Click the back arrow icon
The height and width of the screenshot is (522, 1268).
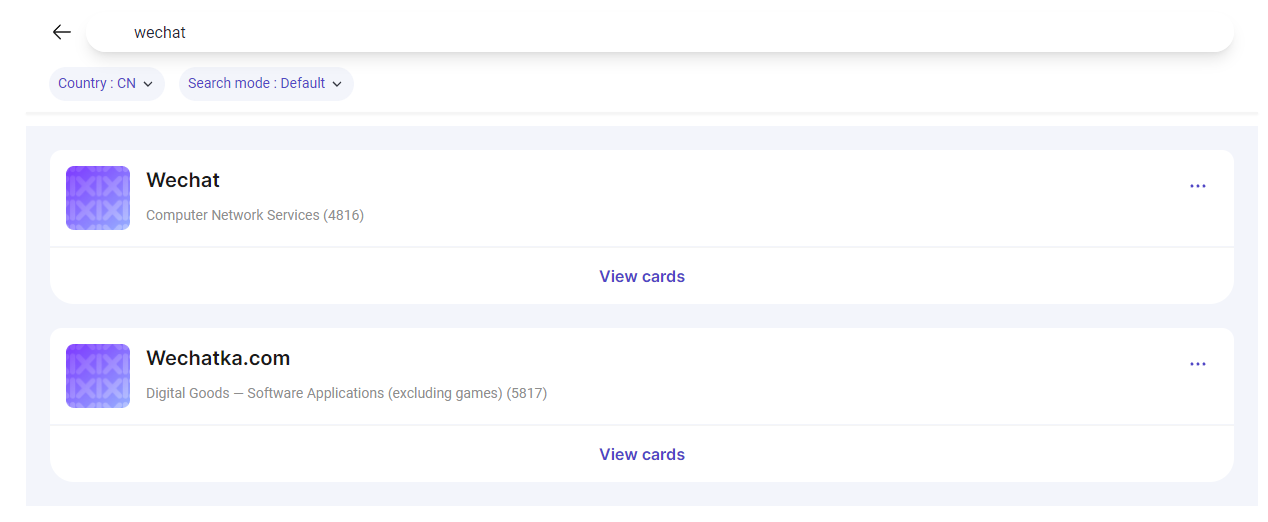(62, 32)
